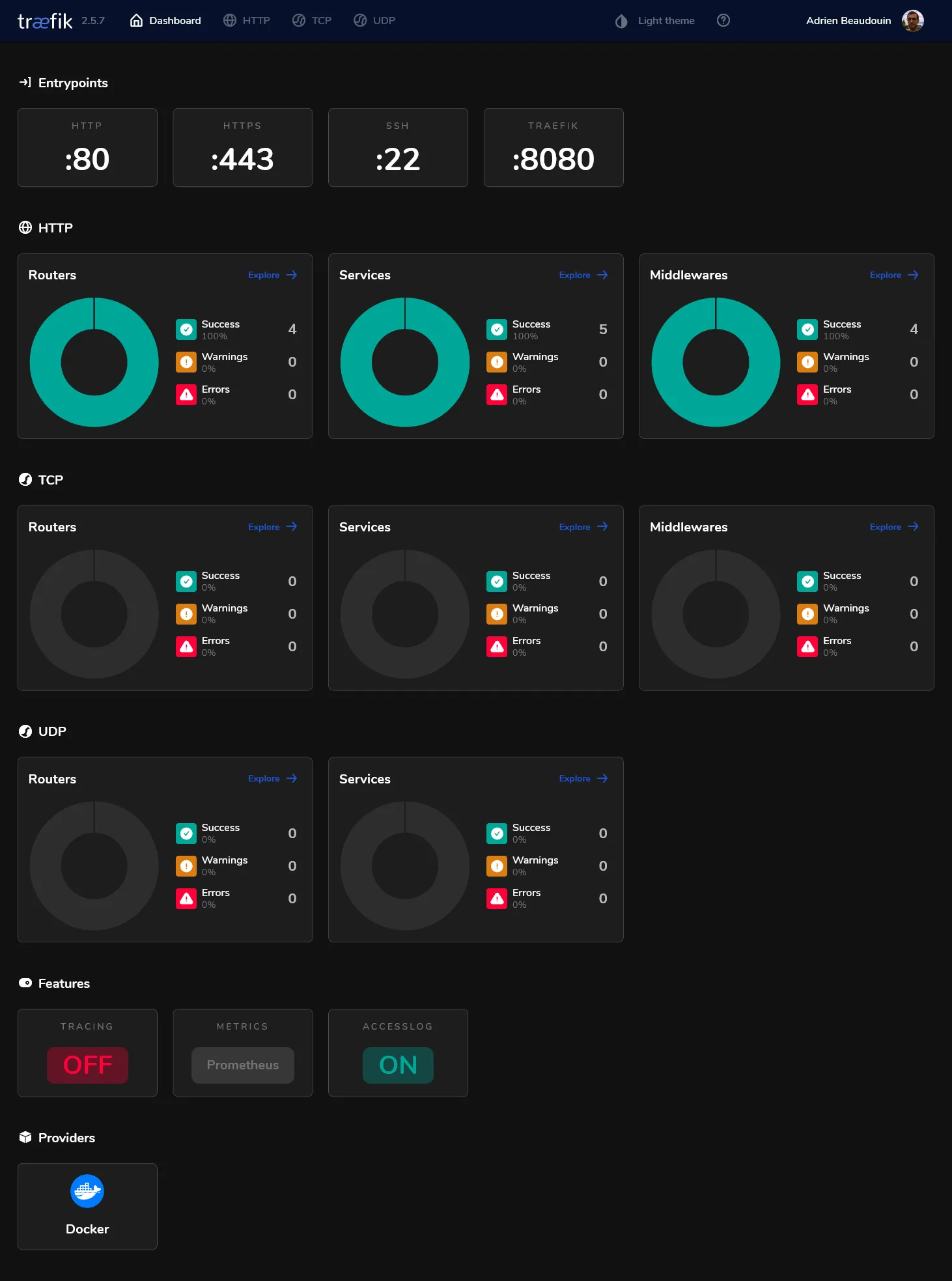Screen dimensions: 952x1281
Task: Select the SSH :22 entrypoint card
Action: coord(398,148)
